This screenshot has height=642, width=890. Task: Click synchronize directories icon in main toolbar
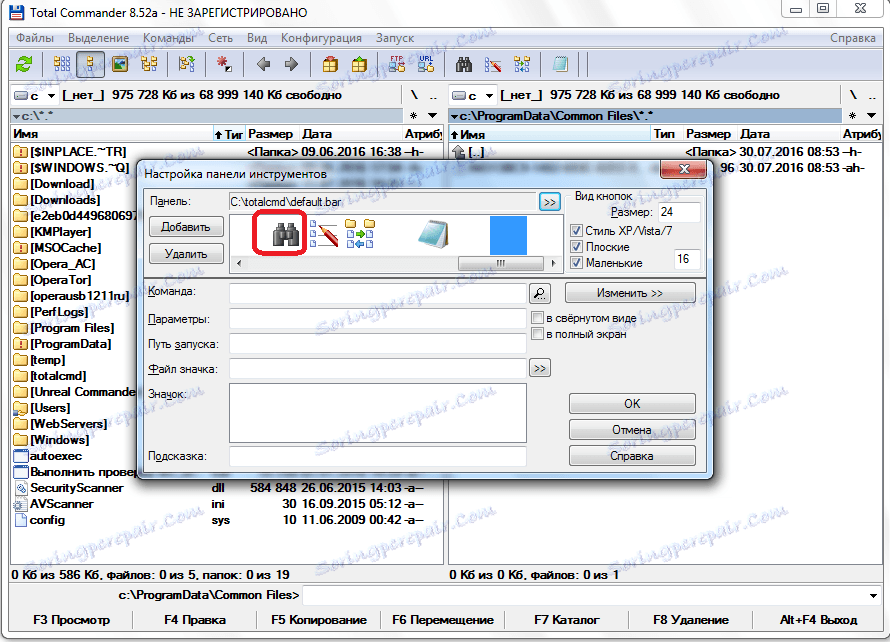click(x=522, y=64)
